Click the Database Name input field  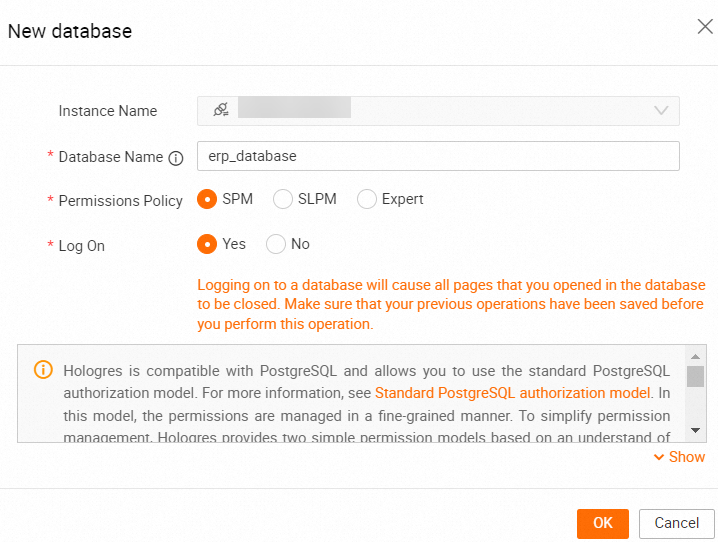(x=438, y=156)
